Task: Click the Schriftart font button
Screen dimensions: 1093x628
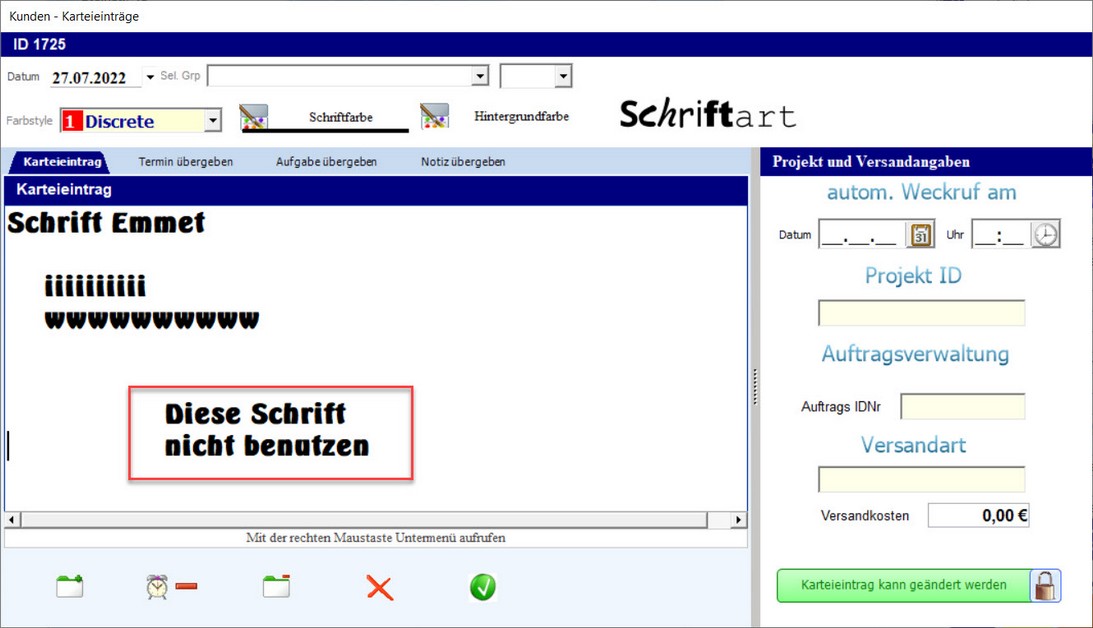Action: 707,115
